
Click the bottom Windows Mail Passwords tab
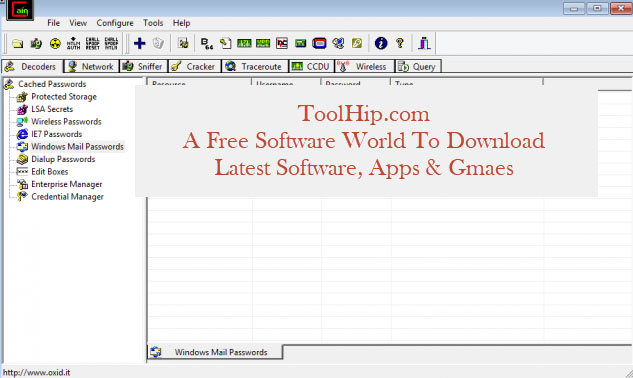click(x=216, y=352)
